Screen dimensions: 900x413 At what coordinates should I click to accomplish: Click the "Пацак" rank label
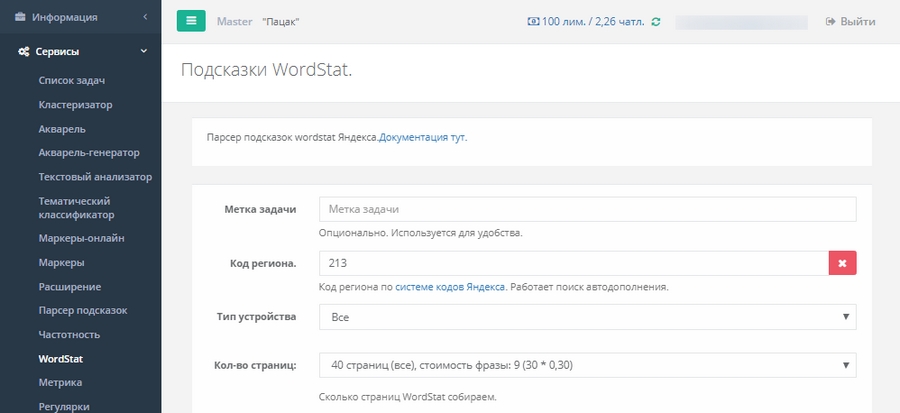coord(281,22)
